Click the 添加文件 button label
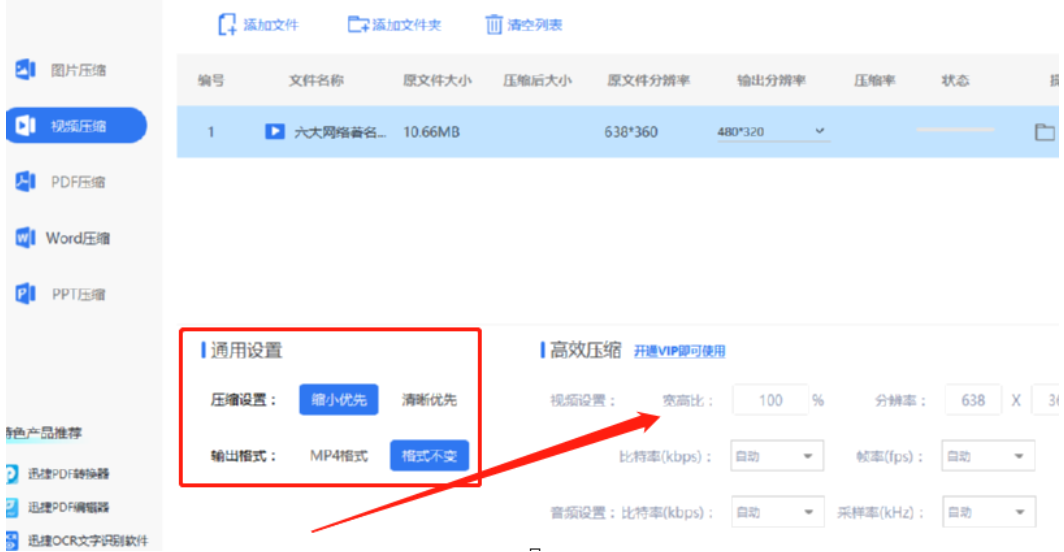The width and height of the screenshot is (1064, 552). [x=271, y=25]
